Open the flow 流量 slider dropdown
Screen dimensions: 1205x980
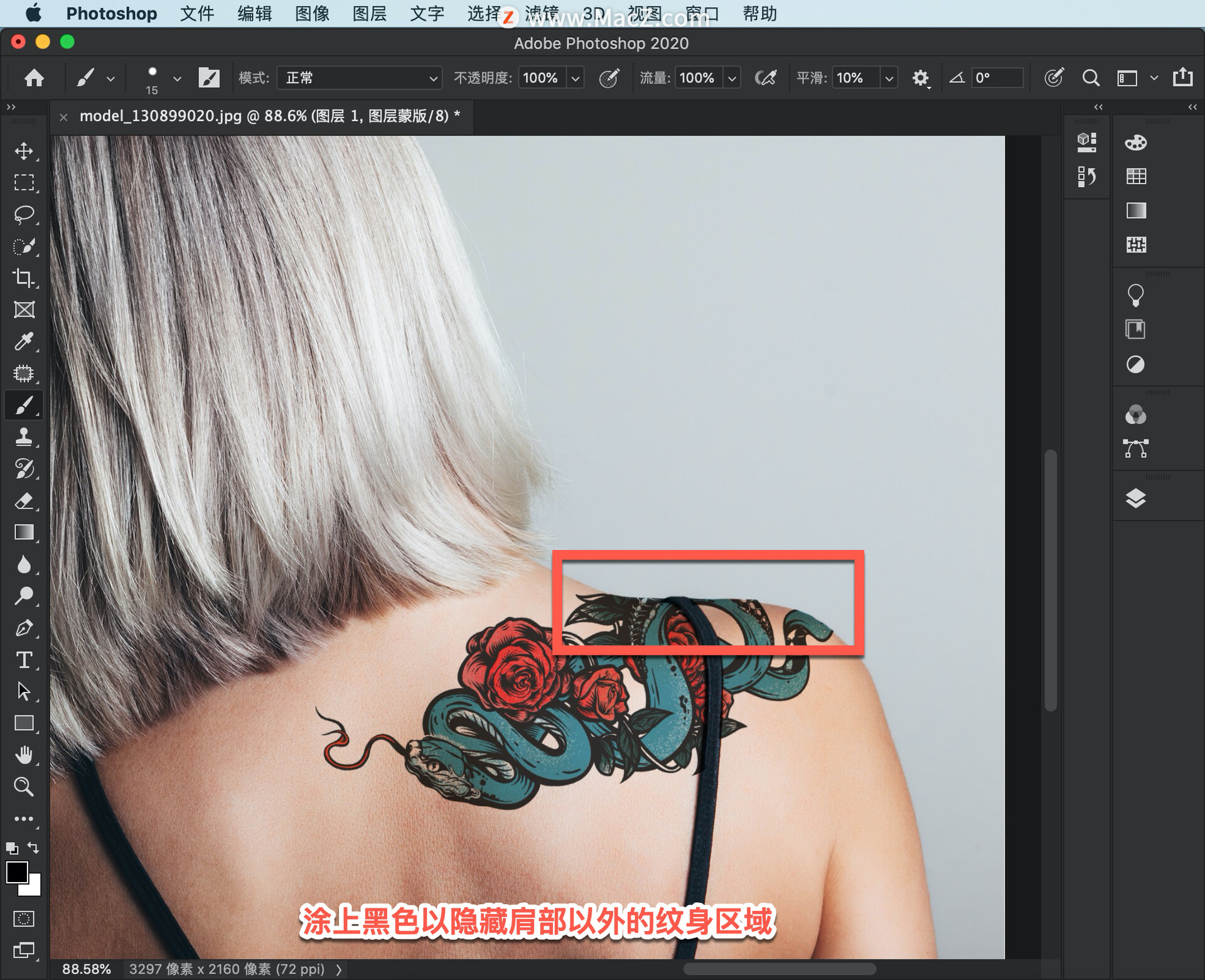[732, 78]
